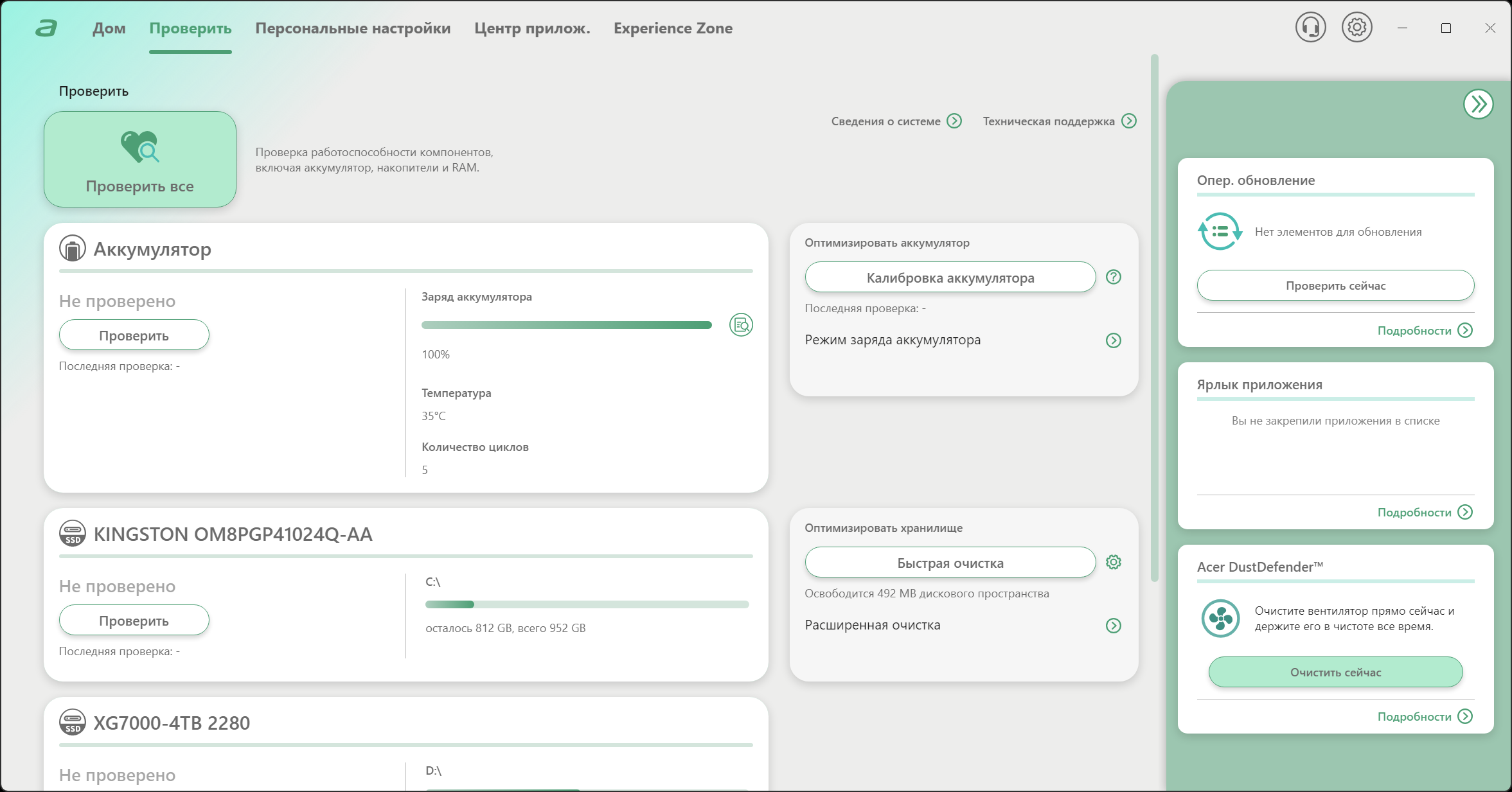Image resolution: width=1512 pixels, height=792 pixels.
Task: Click the battery charge progress bar
Action: point(567,325)
